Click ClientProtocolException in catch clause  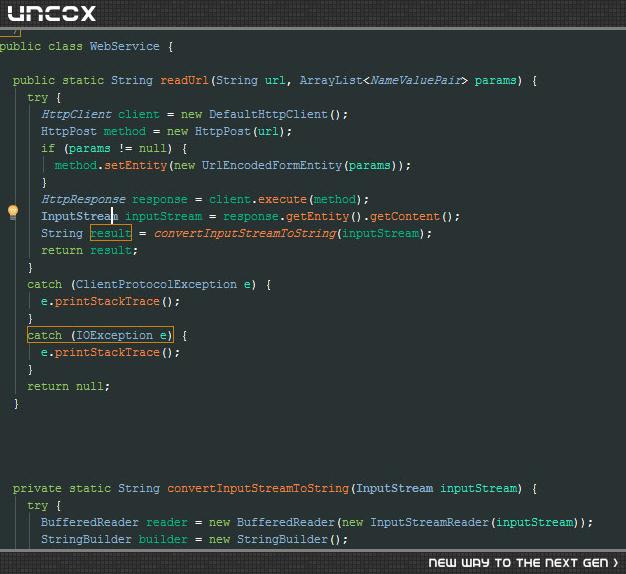156,284
